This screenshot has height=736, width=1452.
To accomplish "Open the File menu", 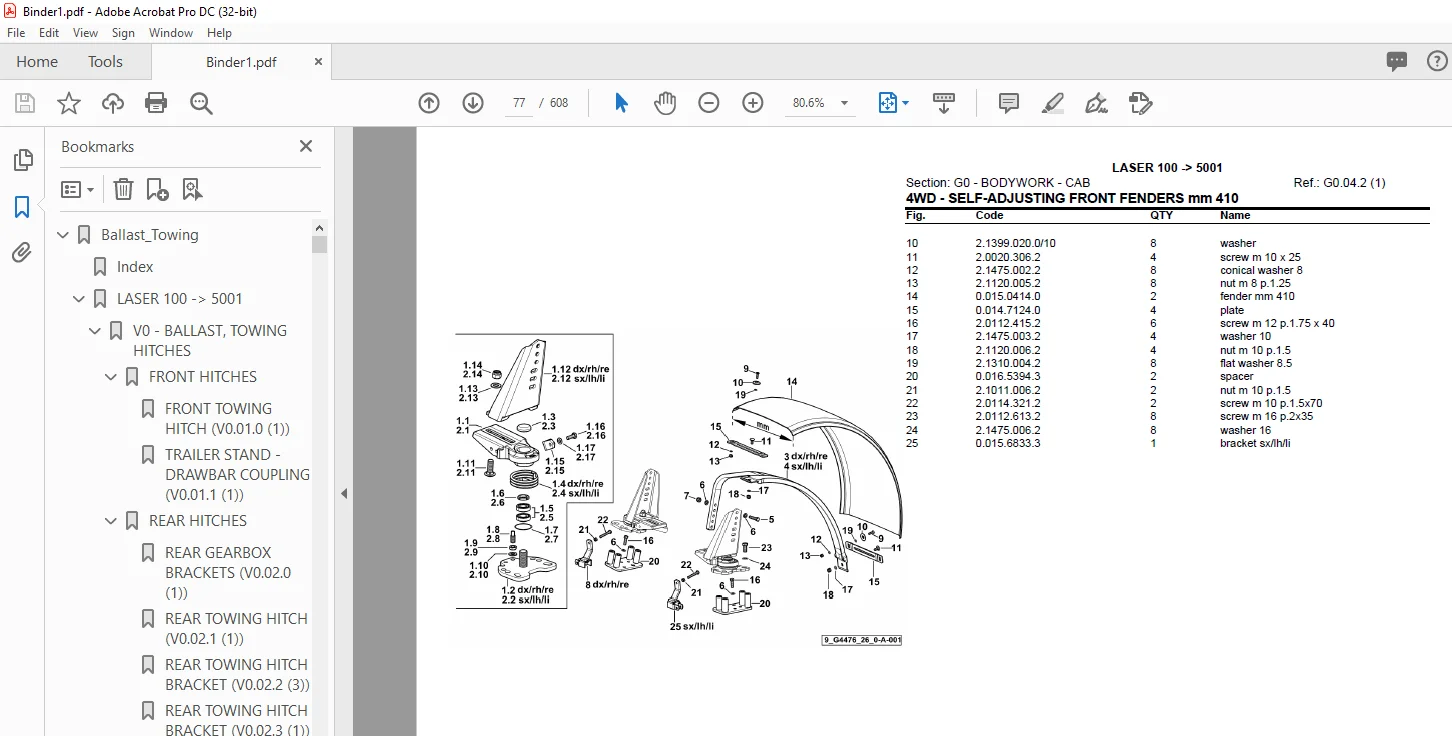I will (x=16, y=33).
